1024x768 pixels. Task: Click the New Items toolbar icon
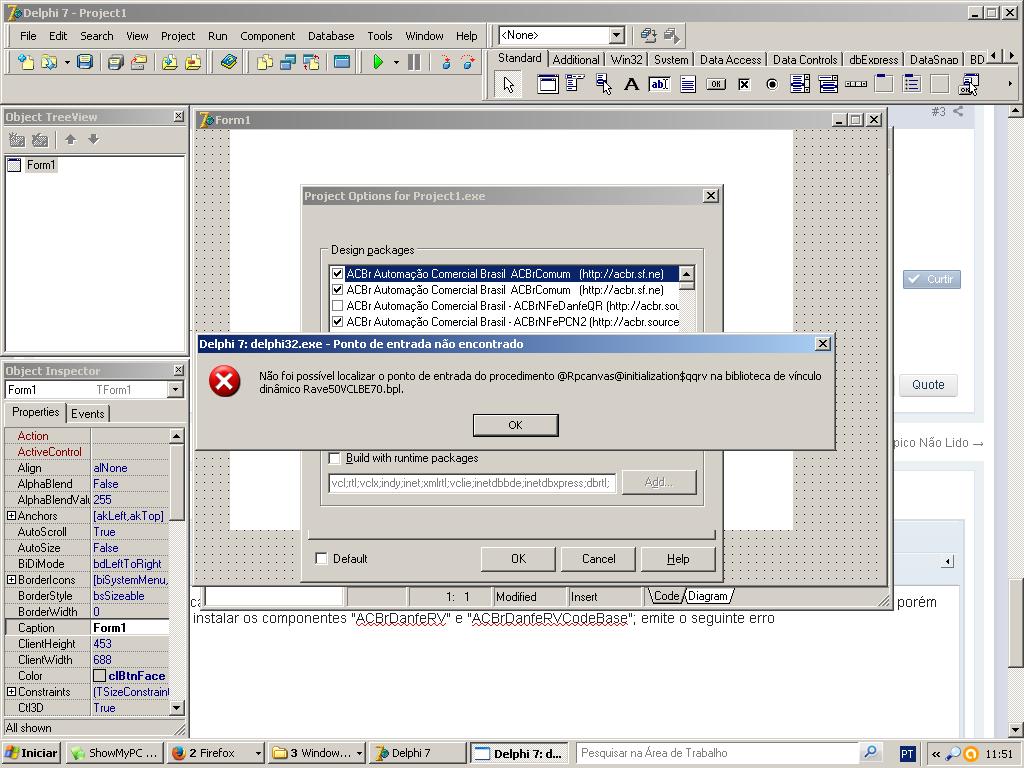click(26, 62)
